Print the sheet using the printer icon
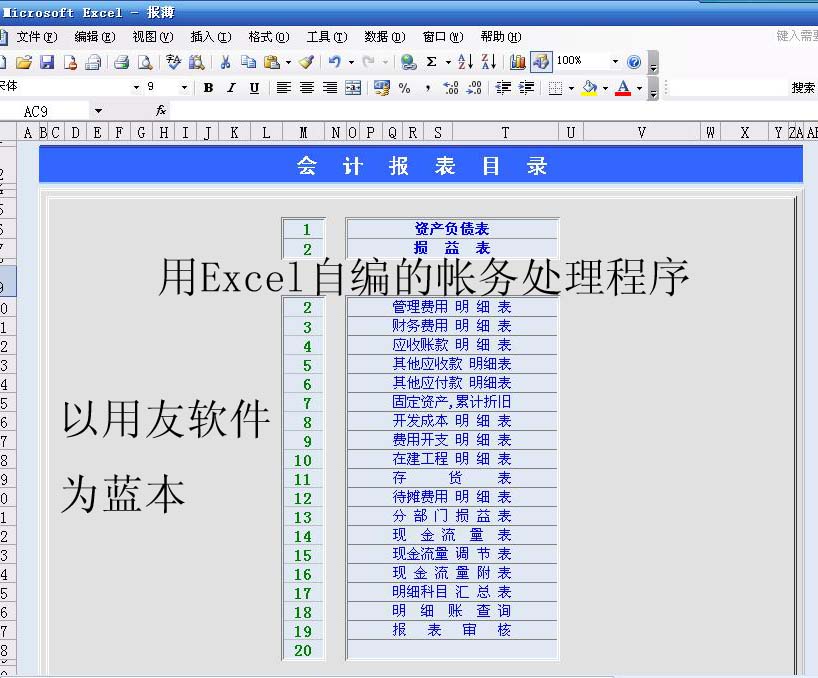Image resolution: width=818 pixels, height=678 pixels. (x=122, y=62)
